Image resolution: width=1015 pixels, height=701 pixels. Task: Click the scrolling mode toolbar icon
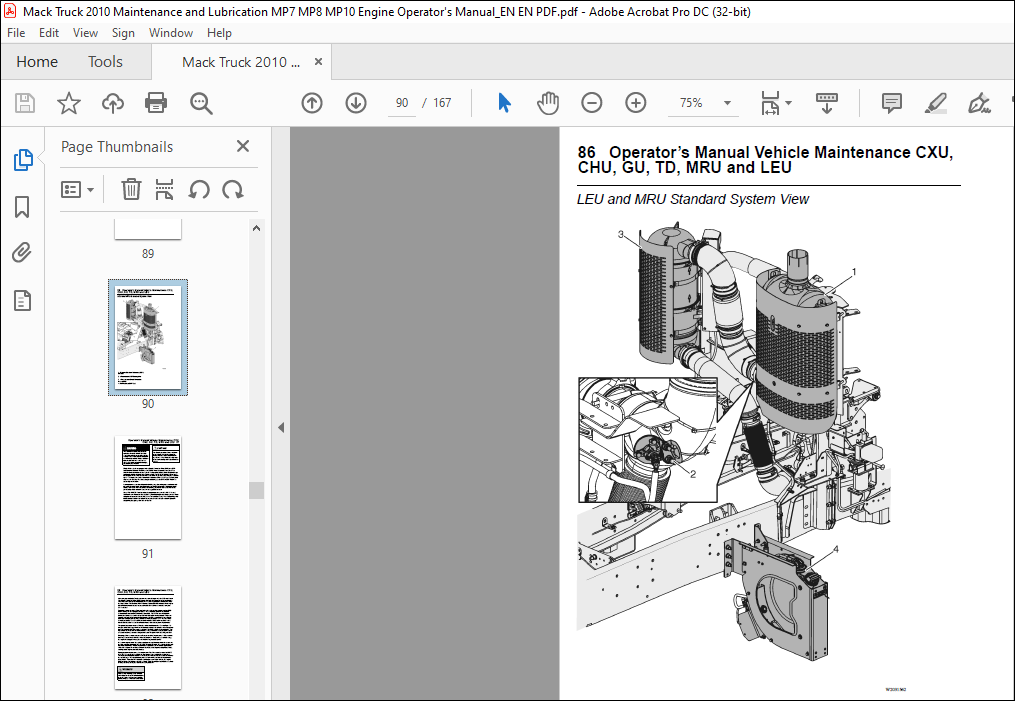pos(827,103)
